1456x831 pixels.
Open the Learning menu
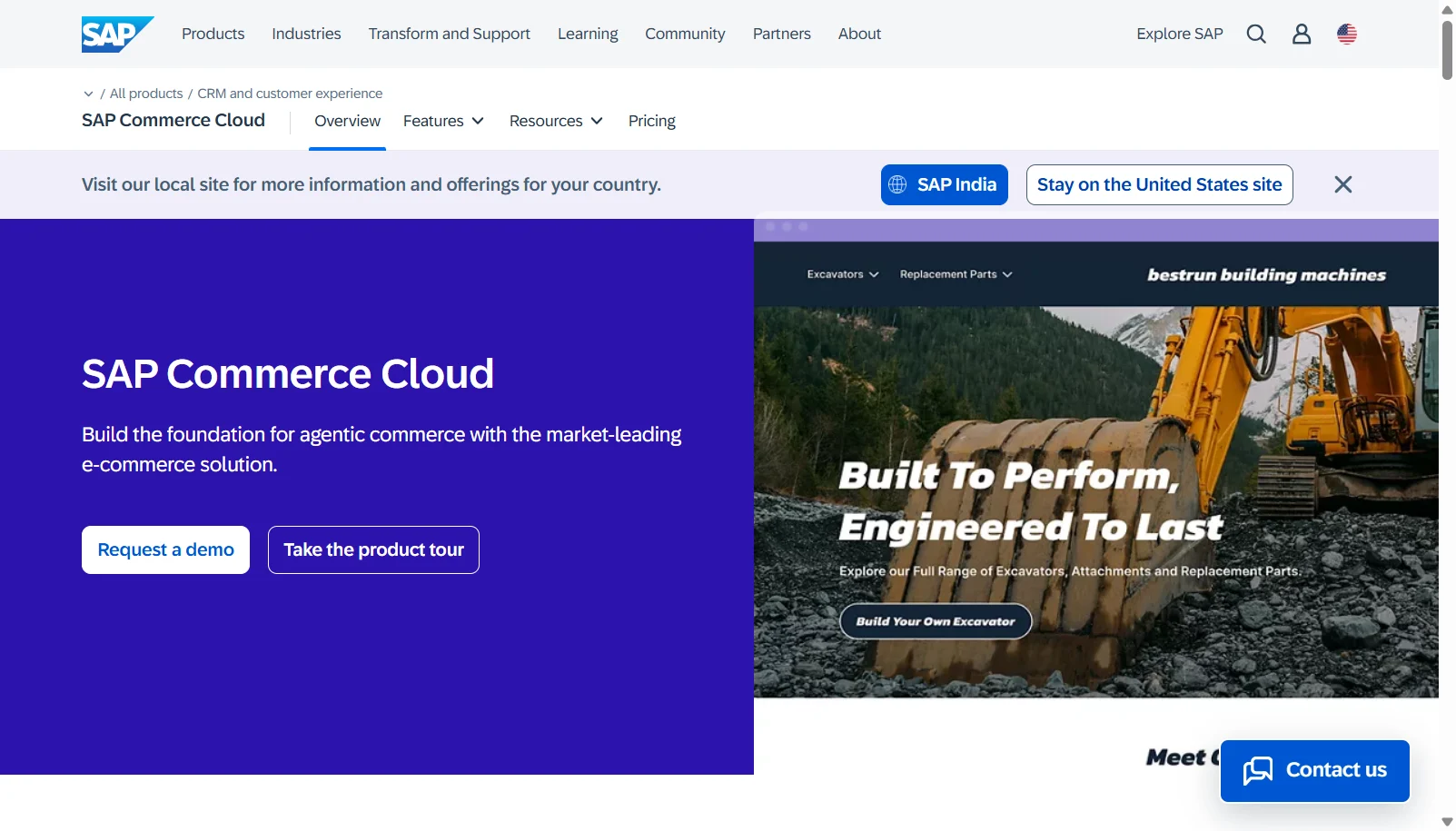click(588, 34)
